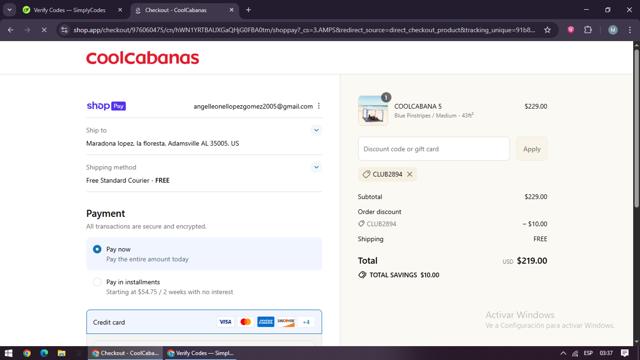Open the Windows Start menu

click(9, 353)
